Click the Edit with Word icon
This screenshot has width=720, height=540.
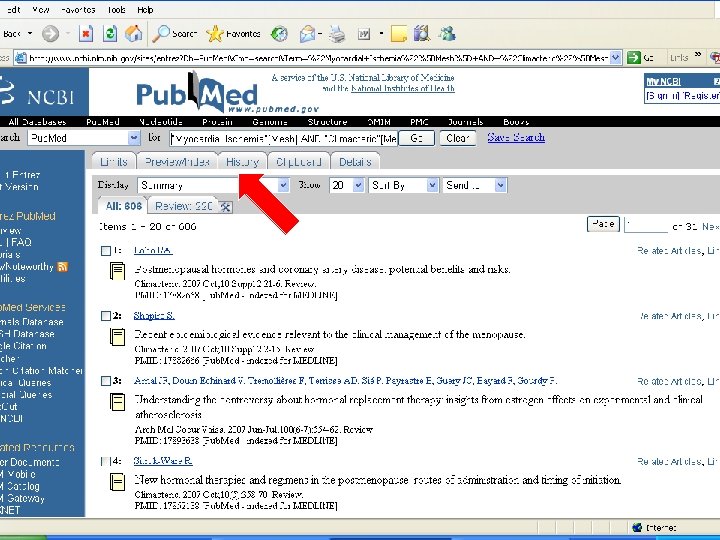364,34
